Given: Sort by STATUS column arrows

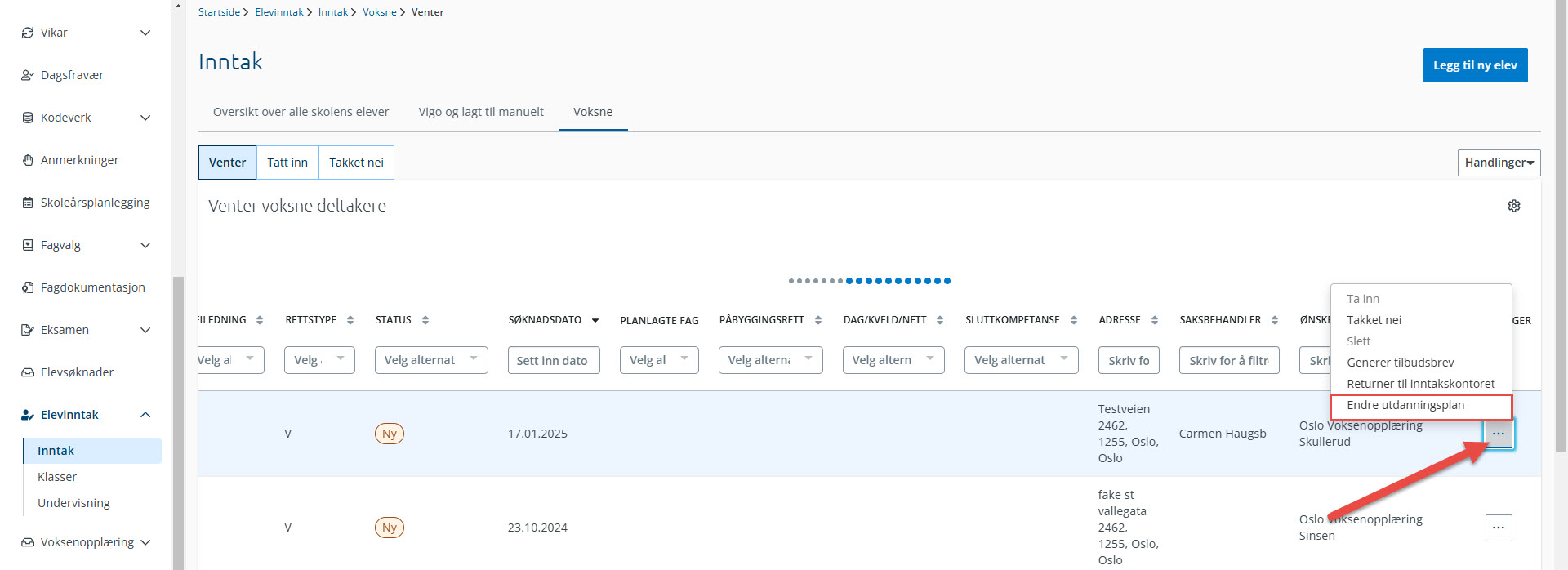Looking at the screenshot, I should pyautogui.click(x=425, y=320).
